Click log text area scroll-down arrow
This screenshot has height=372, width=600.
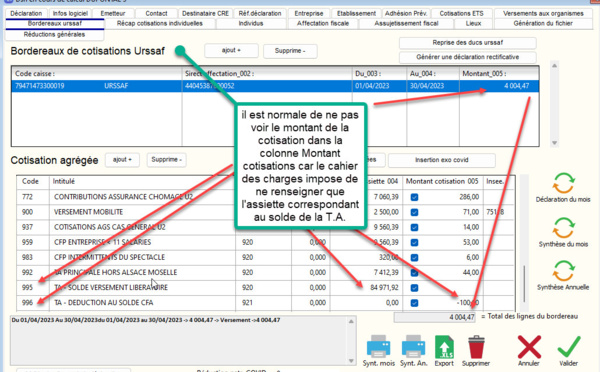coord(351,361)
